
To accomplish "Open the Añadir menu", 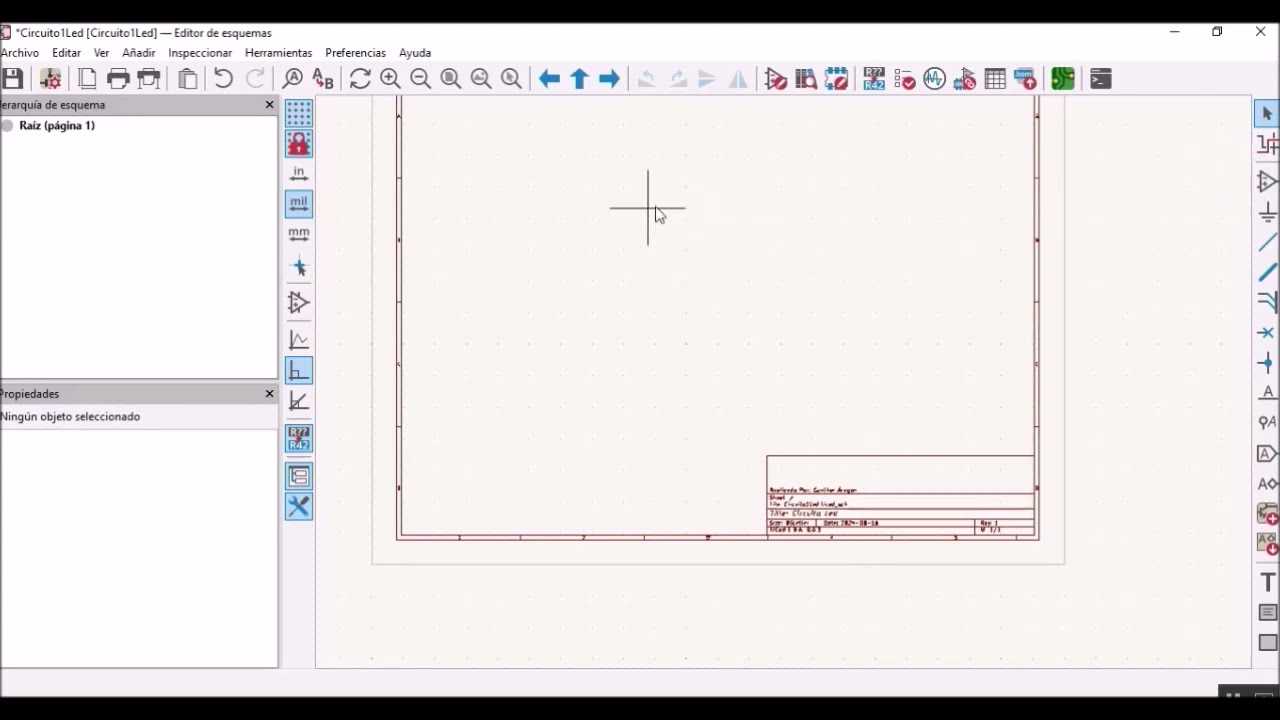I will (x=139, y=53).
